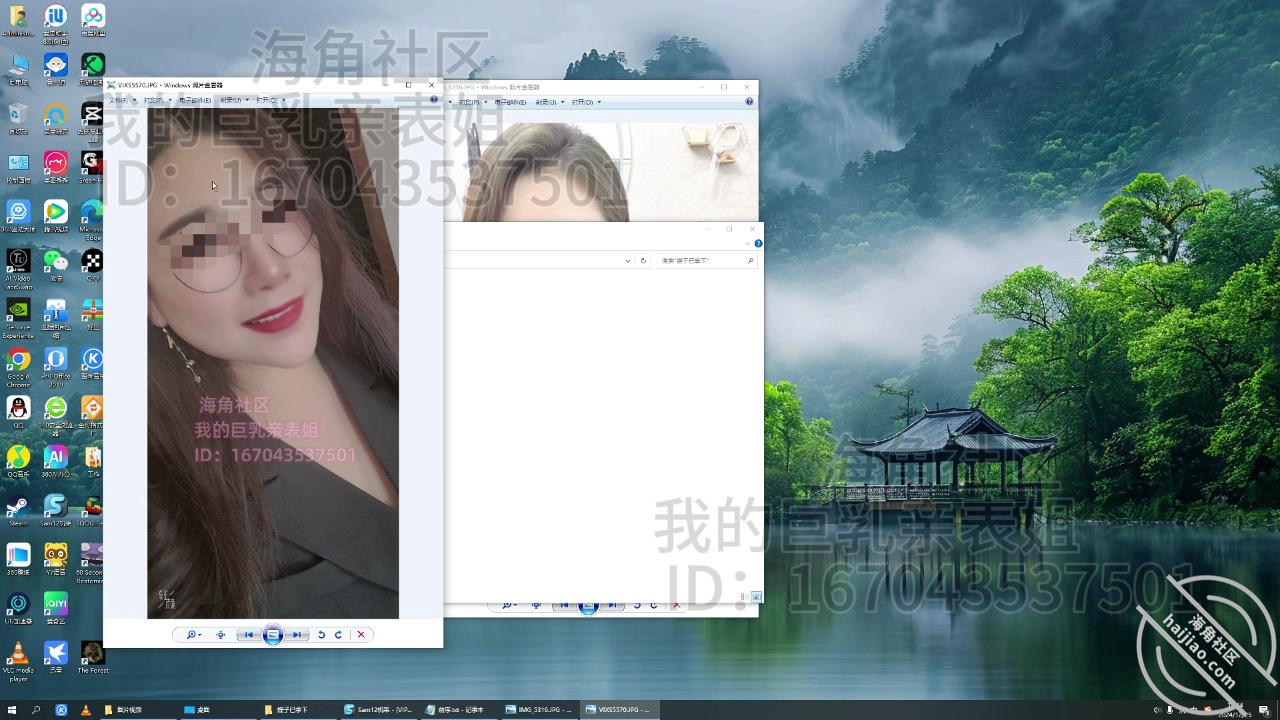Go to the next image
Image resolution: width=1280 pixels, height=720 pixels.
pyautogui.click(x=298, y=634)
